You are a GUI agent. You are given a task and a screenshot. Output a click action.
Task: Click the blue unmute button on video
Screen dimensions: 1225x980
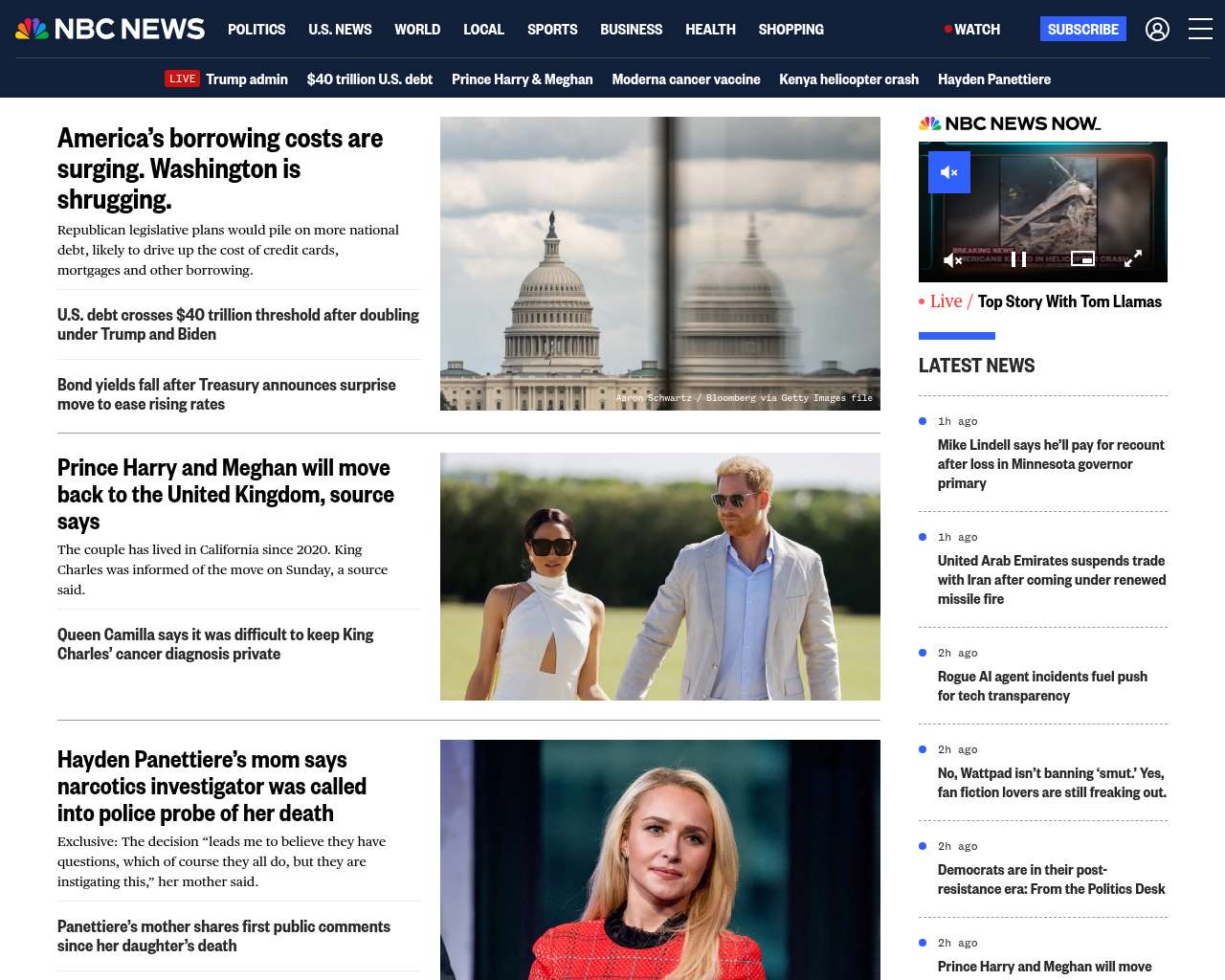(x=949, y=172)
